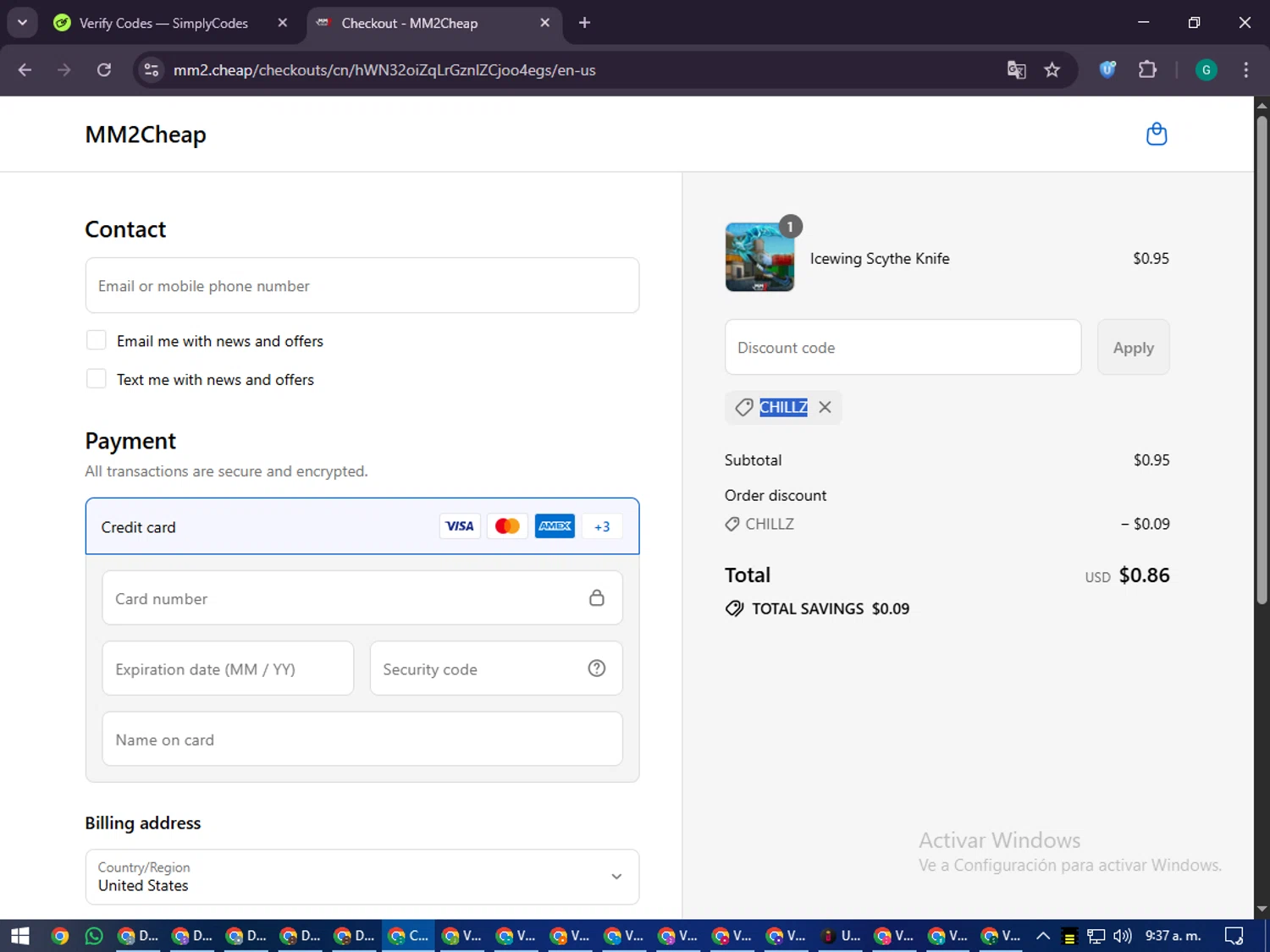Click the Card number field
The image size is (1270, 952).
(362, 598)
